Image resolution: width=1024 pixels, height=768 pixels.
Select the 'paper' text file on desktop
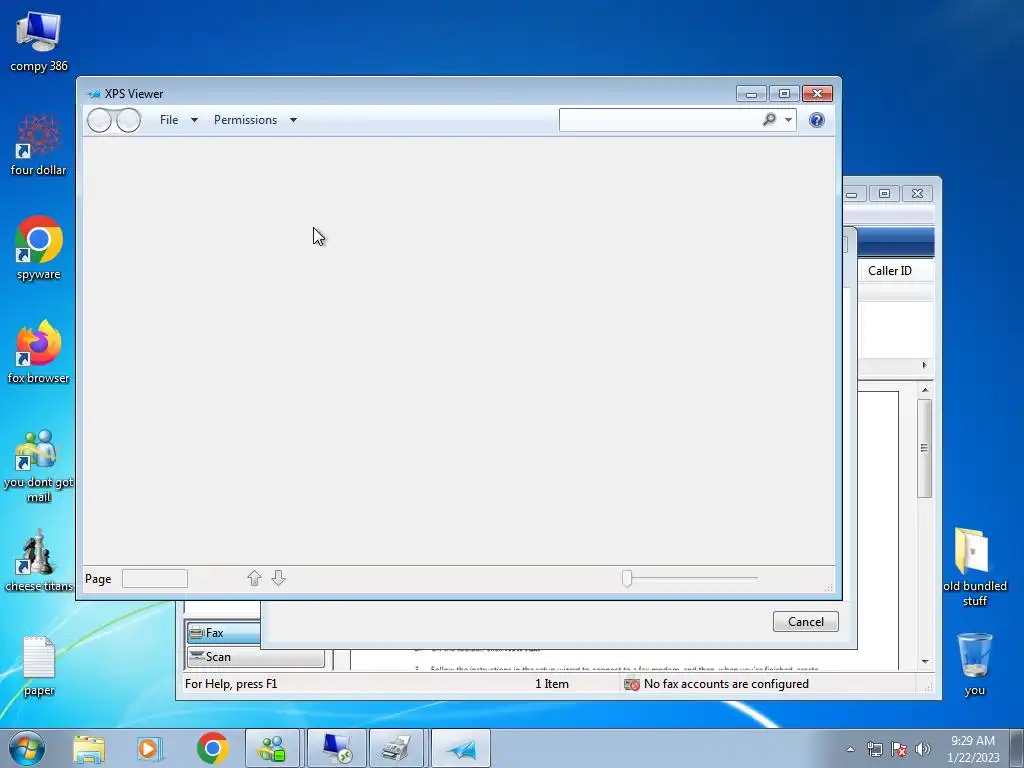pos(39,665)
